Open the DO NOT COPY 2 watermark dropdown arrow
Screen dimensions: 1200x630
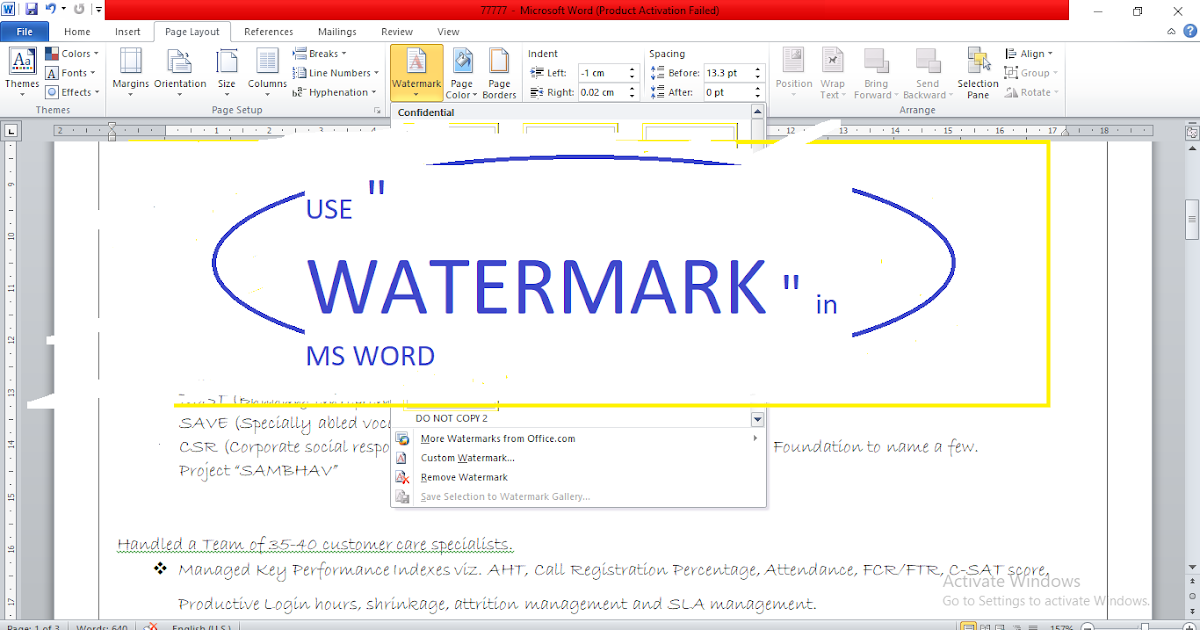point(756,418)
